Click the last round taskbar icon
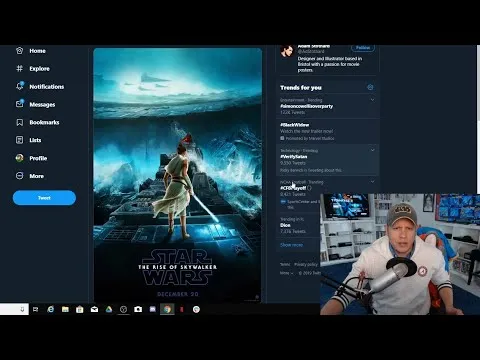Screen dimensions: 480x360 [196, 309]
